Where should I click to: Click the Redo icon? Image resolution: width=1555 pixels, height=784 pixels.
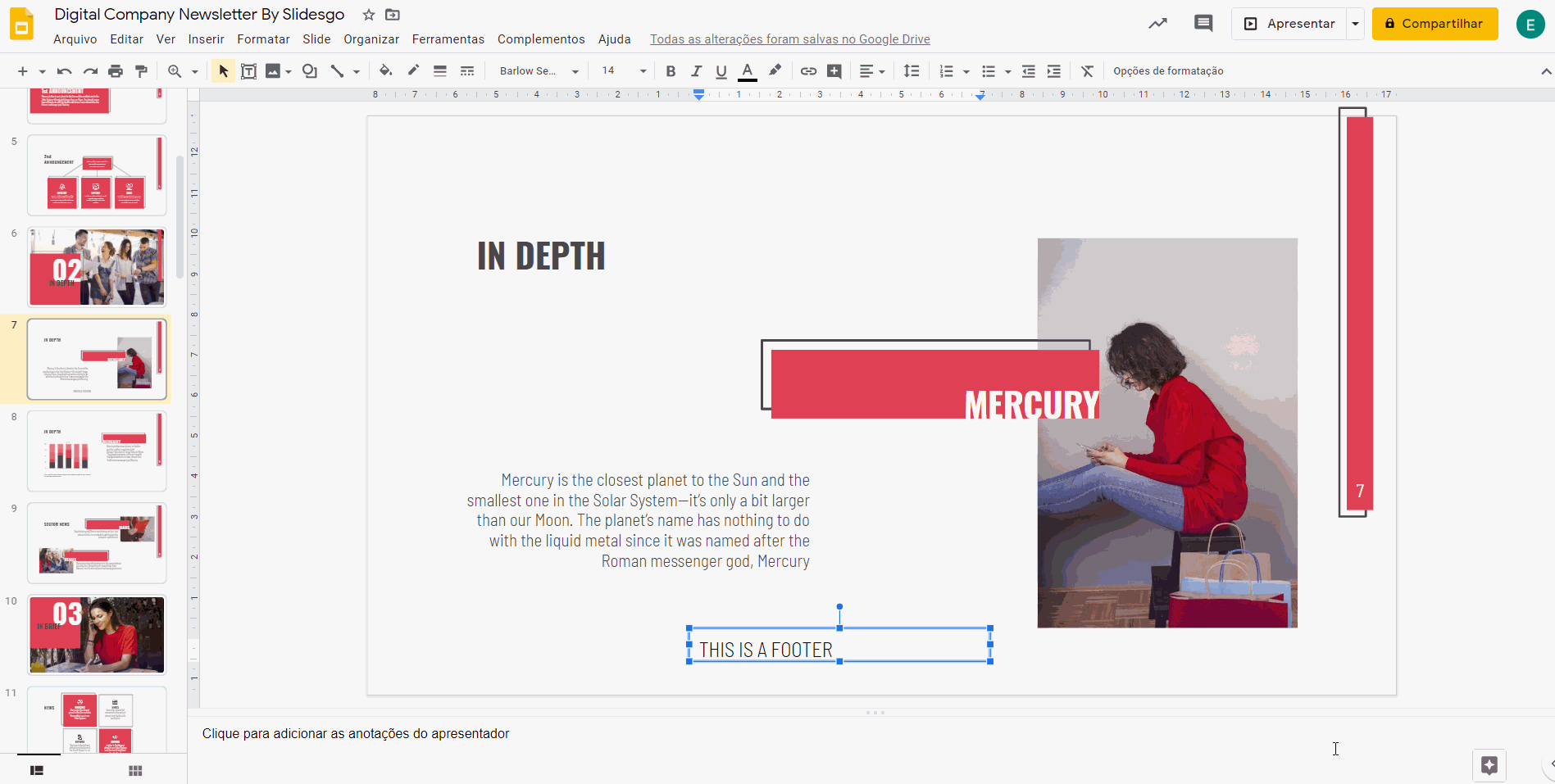pyautogui.click(x=90, y=71)
